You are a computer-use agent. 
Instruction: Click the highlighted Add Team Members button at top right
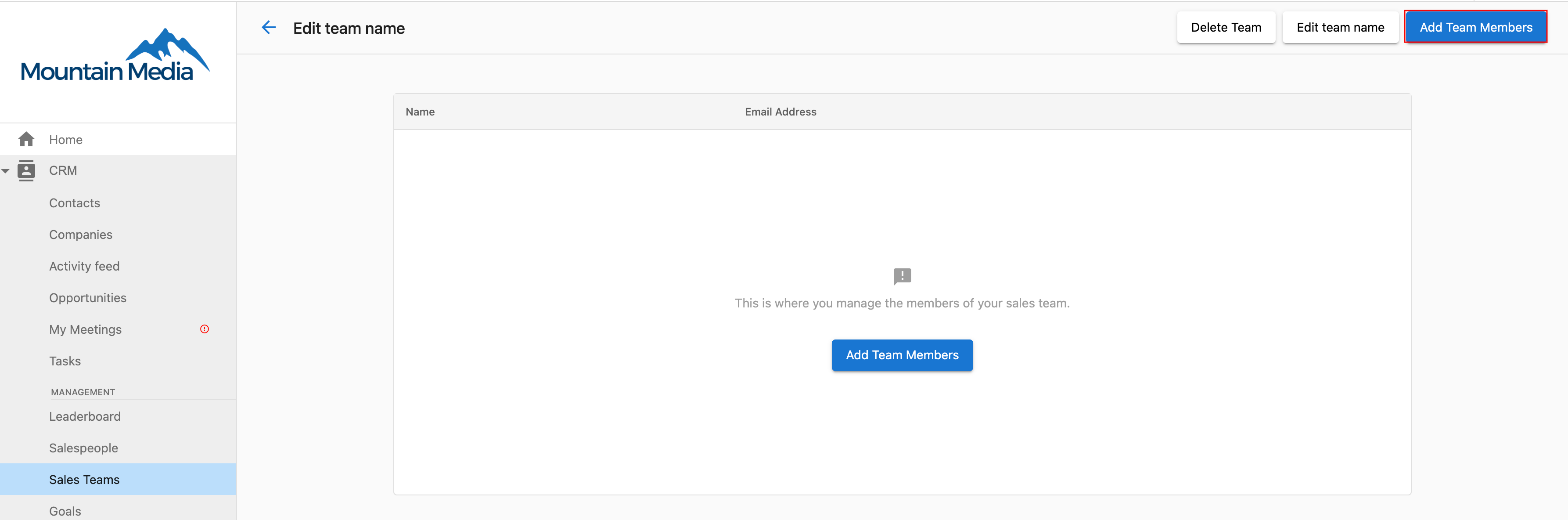pyautogui.click(x=1476, y=27)
